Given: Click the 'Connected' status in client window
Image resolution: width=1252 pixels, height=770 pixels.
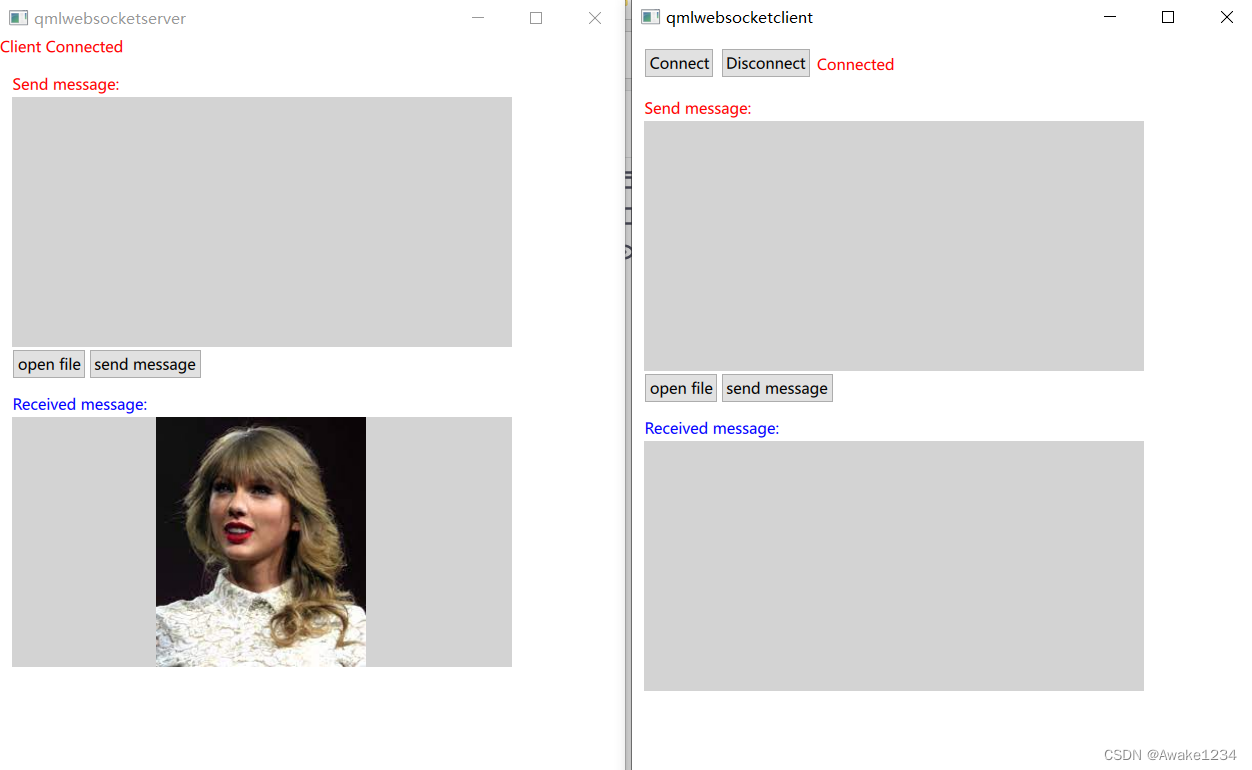Looking at the screenshot, I should tap(855, 64).
